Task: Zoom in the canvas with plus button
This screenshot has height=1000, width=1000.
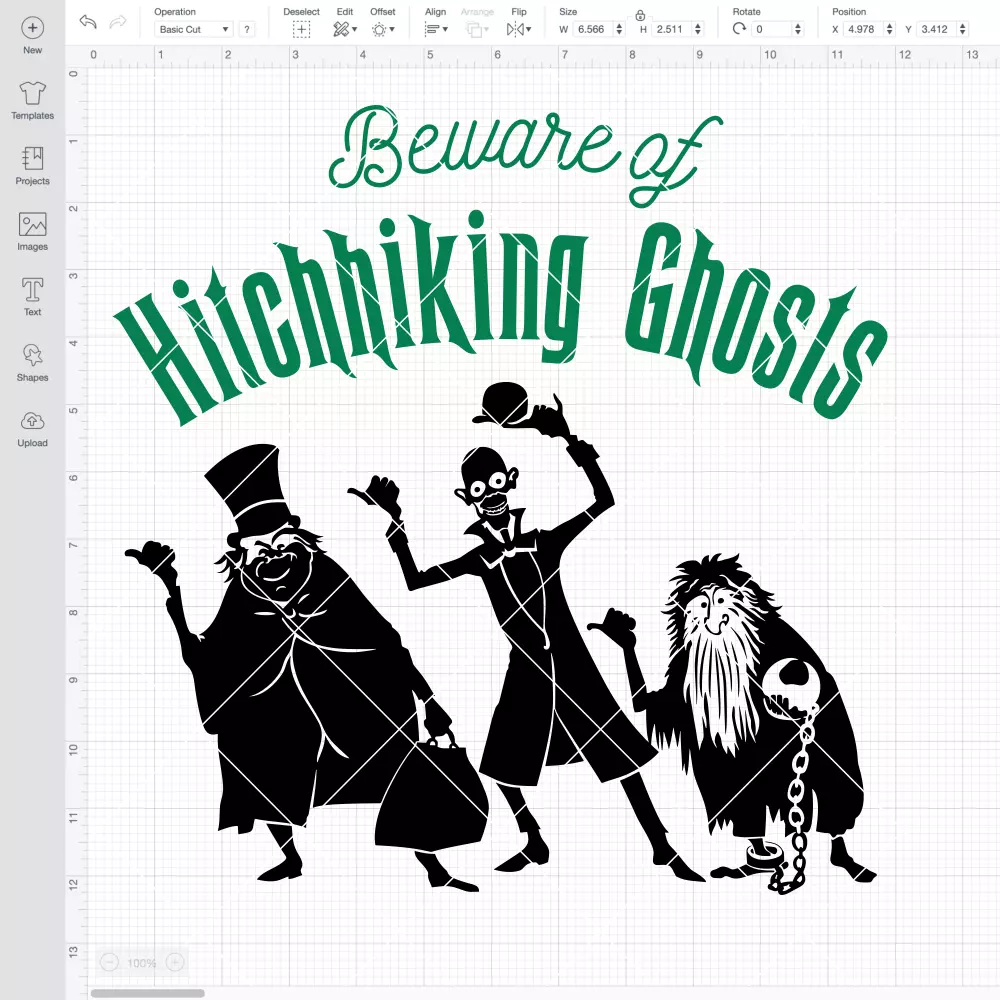Action: click(x=175, y=962)
